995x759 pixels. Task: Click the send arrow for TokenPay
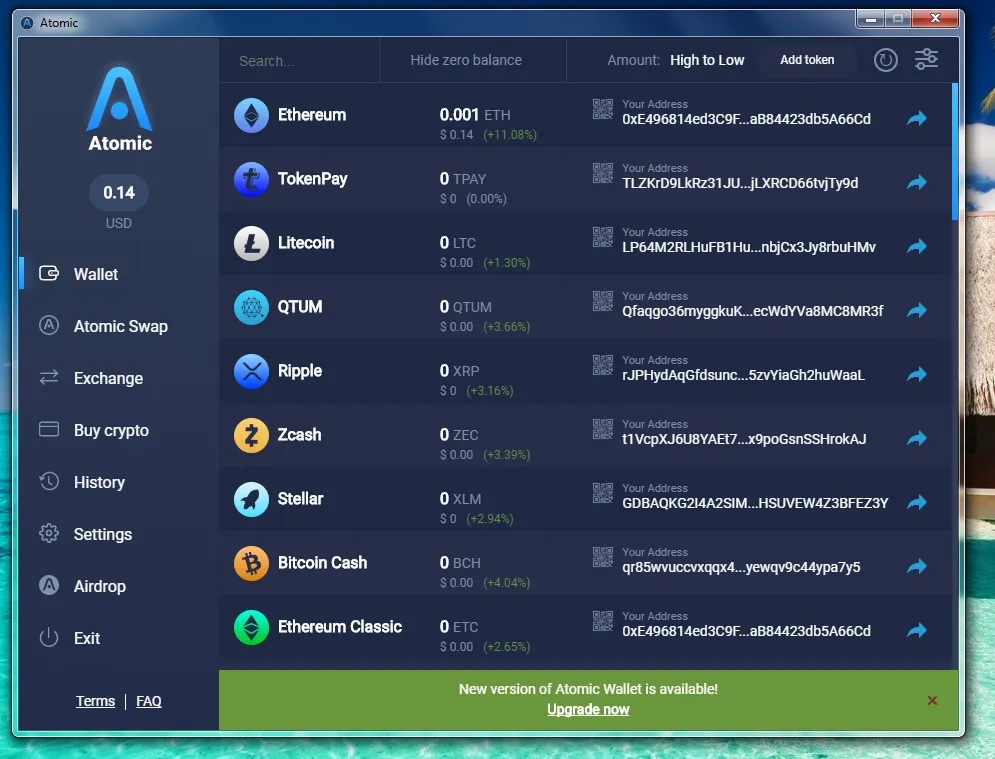click(x=917, y=183)
